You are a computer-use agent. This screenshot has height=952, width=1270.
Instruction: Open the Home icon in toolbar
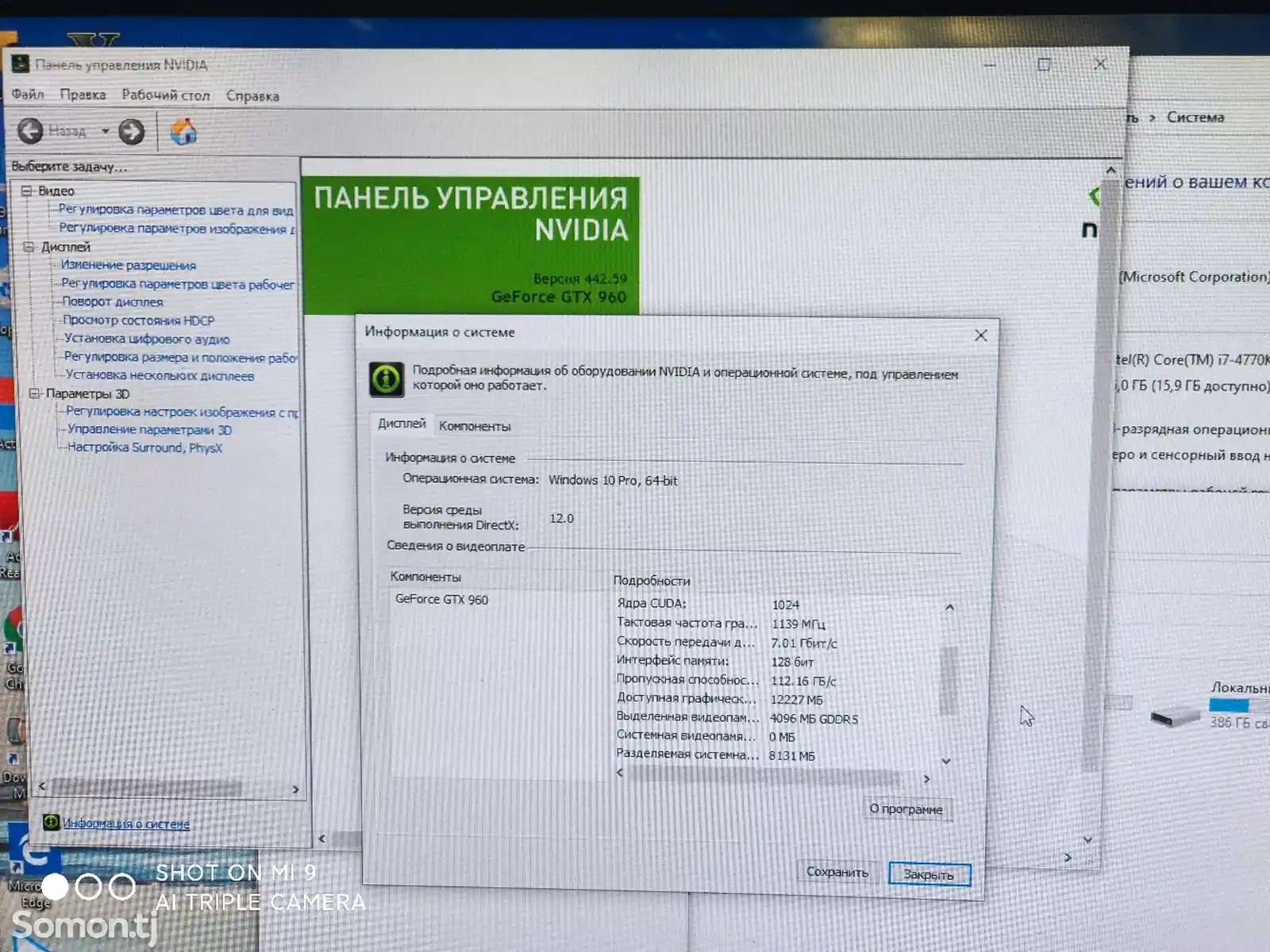pyautogui.click(x=183, y=132)
